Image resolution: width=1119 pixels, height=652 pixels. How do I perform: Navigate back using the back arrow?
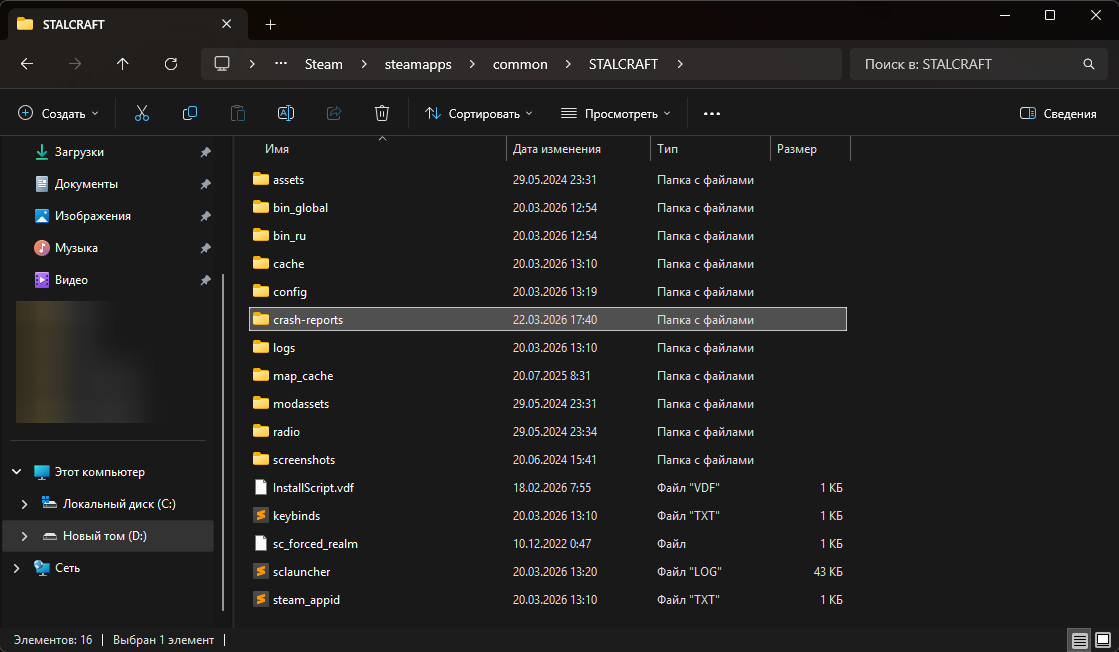[27, 64]
